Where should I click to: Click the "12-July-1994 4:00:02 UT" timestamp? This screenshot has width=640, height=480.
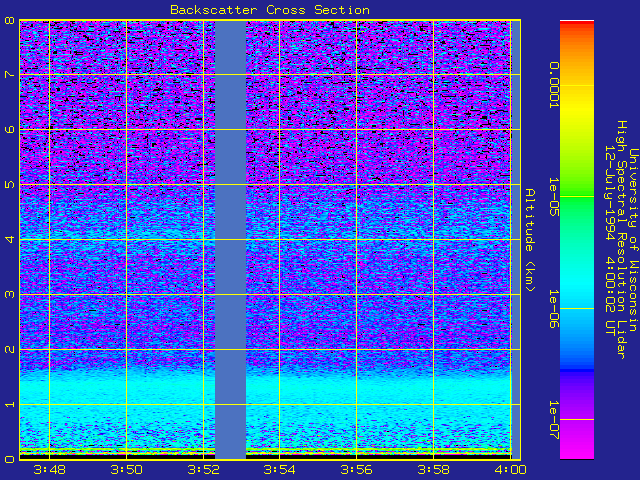tap(610, 240)
